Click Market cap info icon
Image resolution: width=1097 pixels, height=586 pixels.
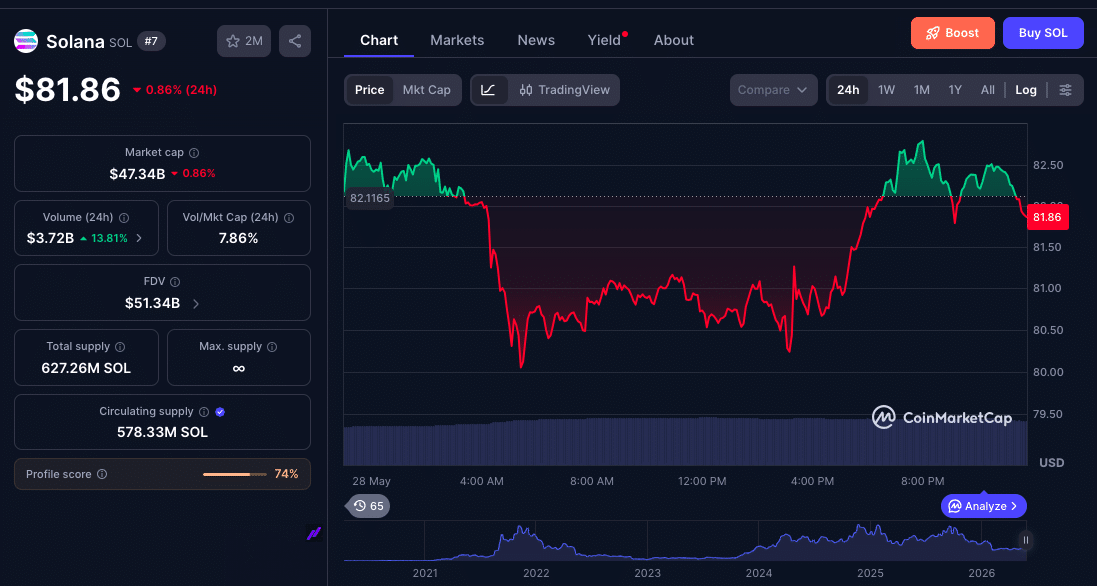click(194, 152)
